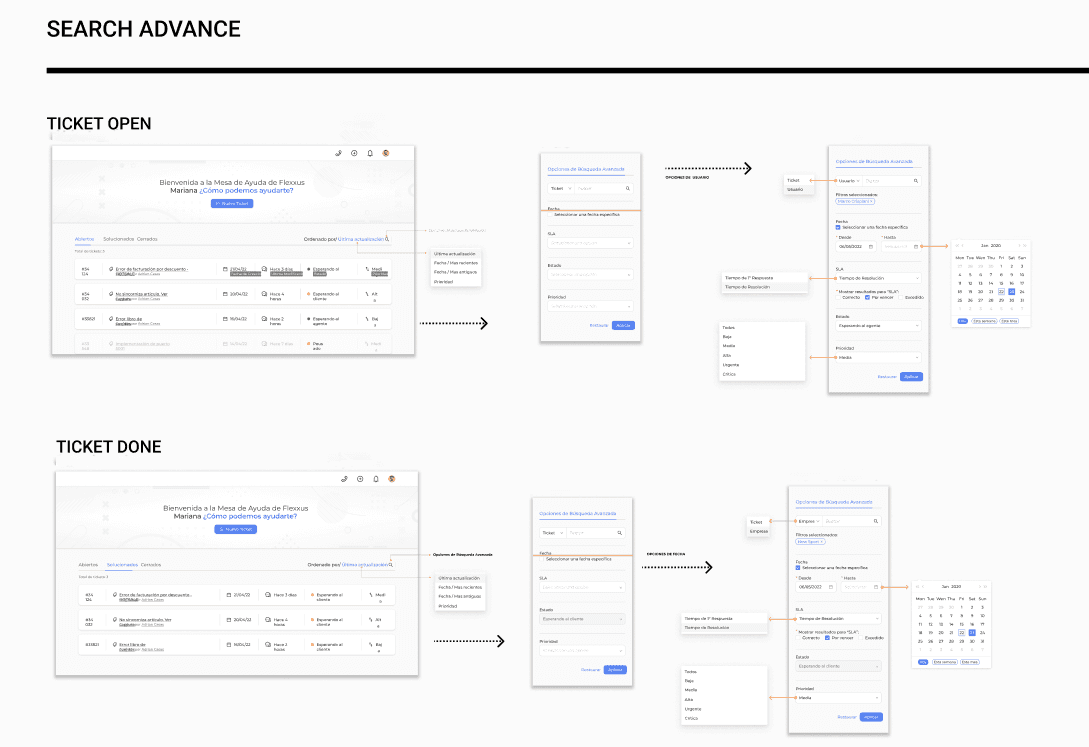
Task: Go to next month in Ticket Open calendar
Action: pyautogui.click(x=1020, y=245)
